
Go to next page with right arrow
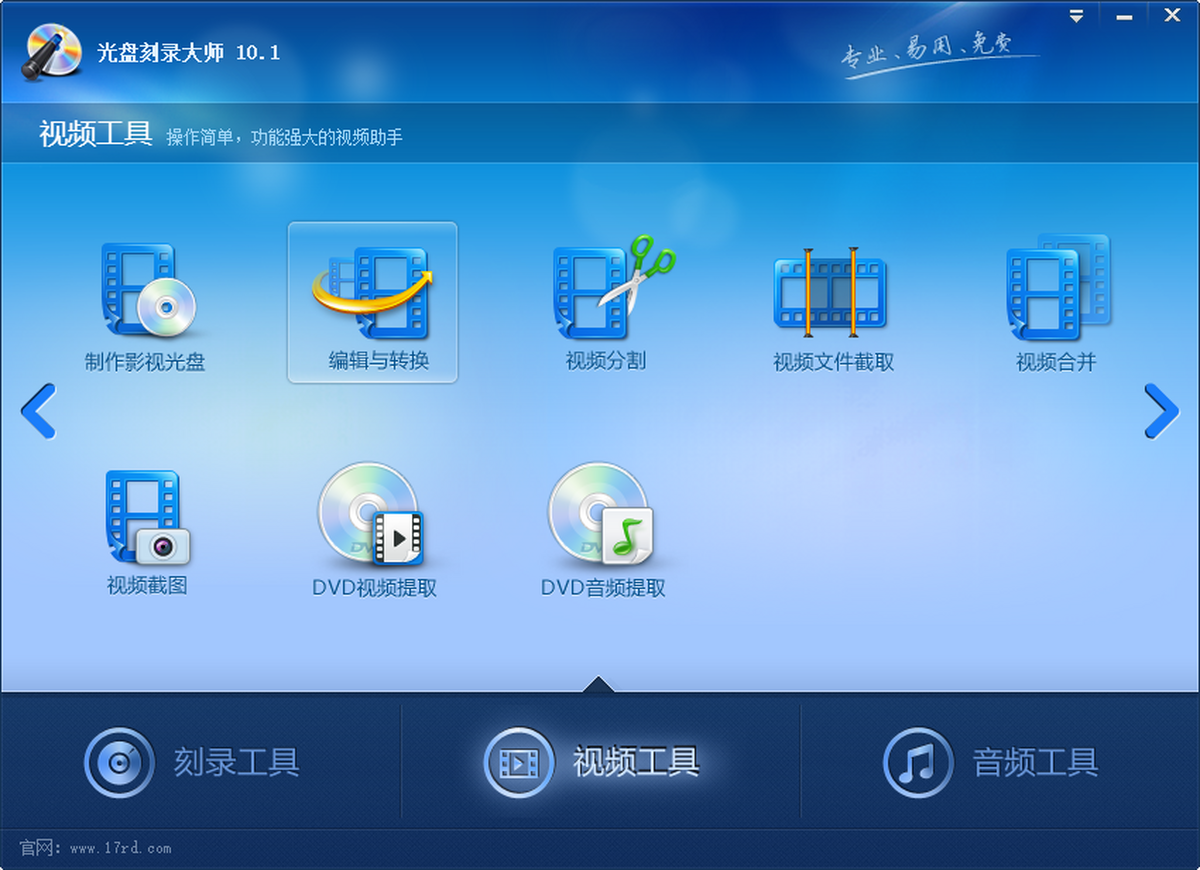(1161, 411)
